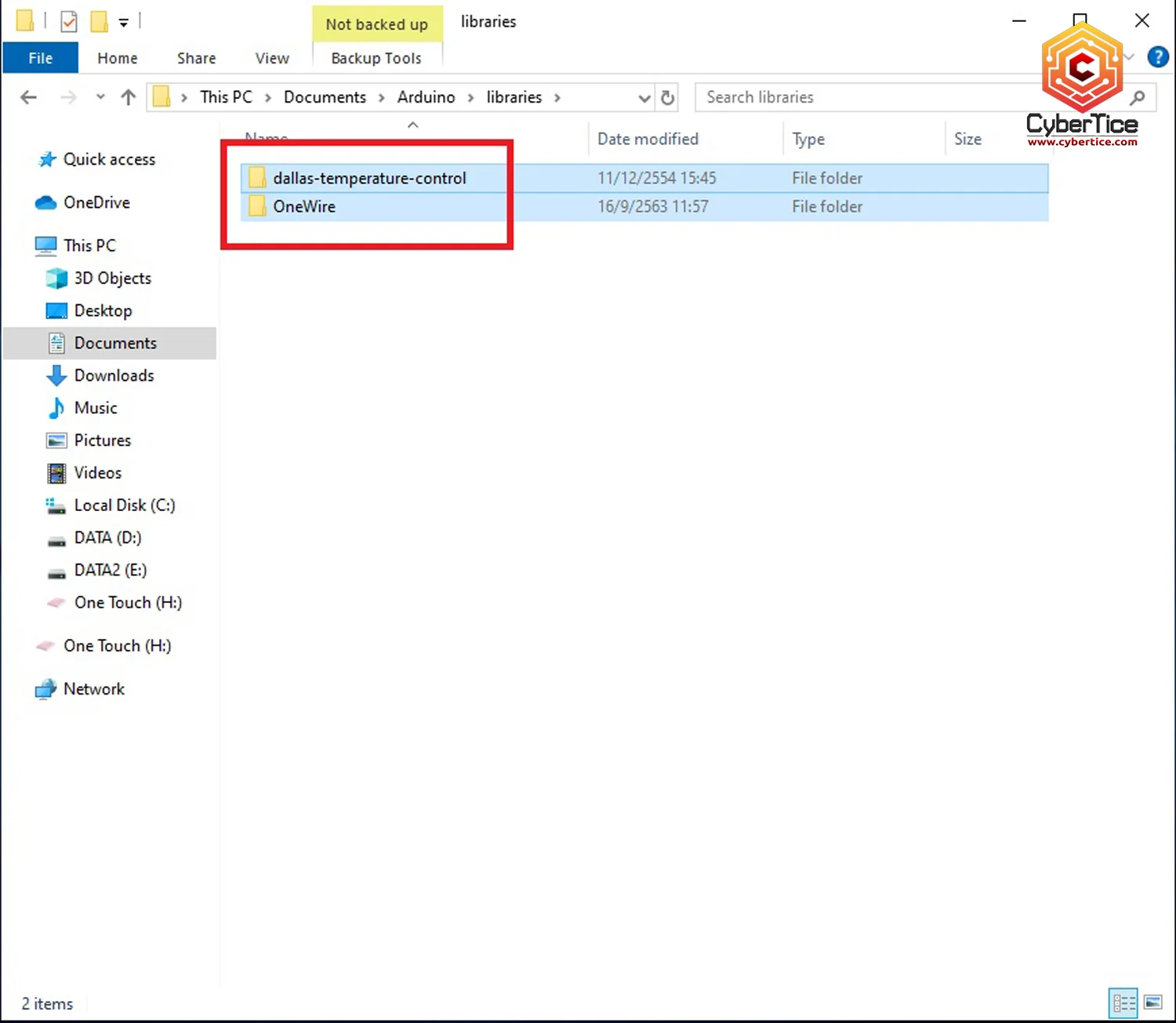Switch to Large icons view in status bar
Viewport: 1176px width, 1023px height.
pyautogui.click(x=1153, y=1003)
